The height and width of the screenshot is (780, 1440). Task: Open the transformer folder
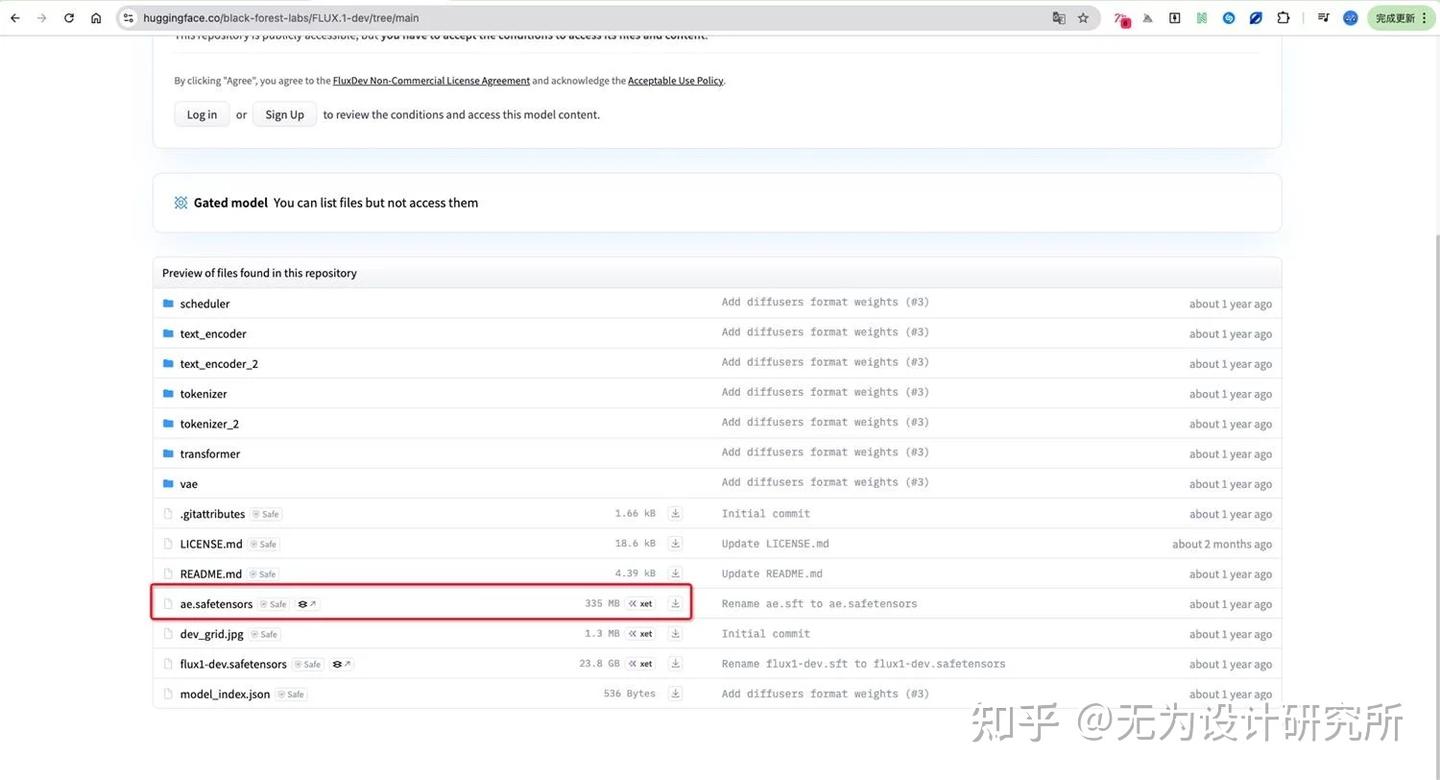pyautogui.click(x=210, y=454)
